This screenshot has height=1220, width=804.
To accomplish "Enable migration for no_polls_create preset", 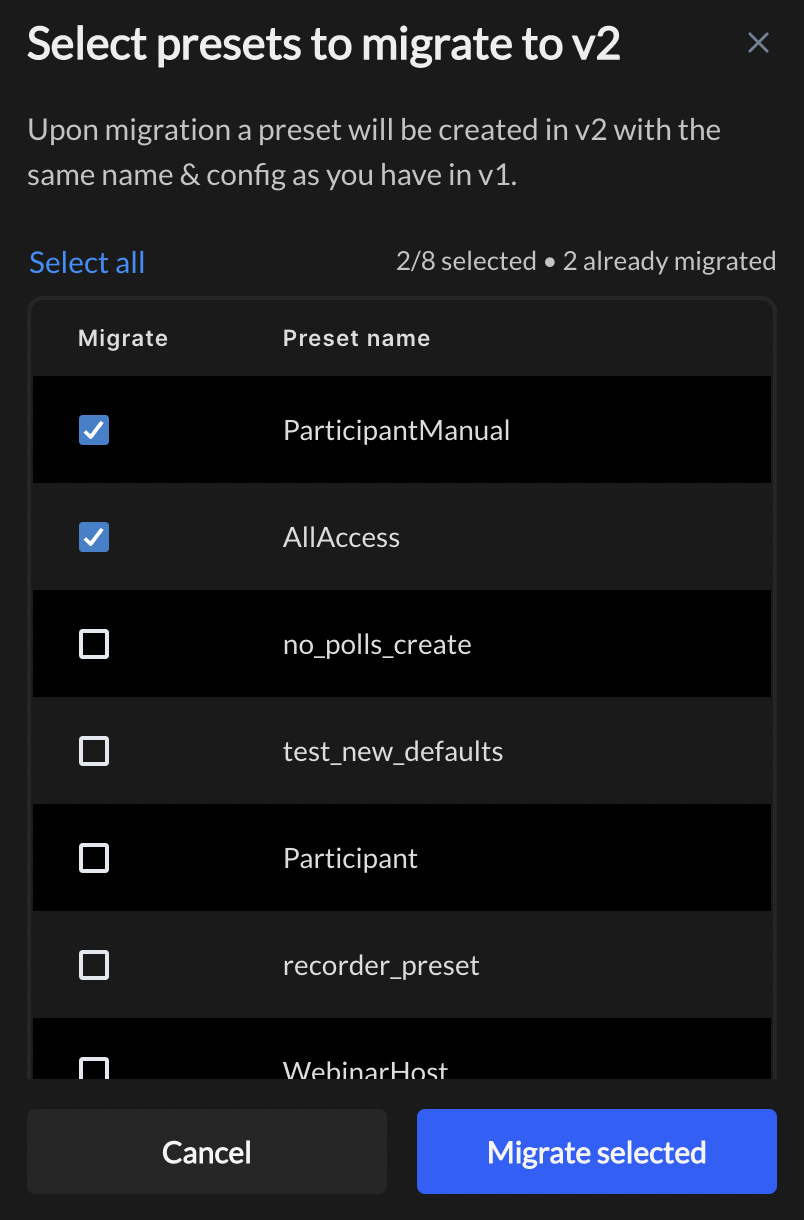I will tap(93, 644).
